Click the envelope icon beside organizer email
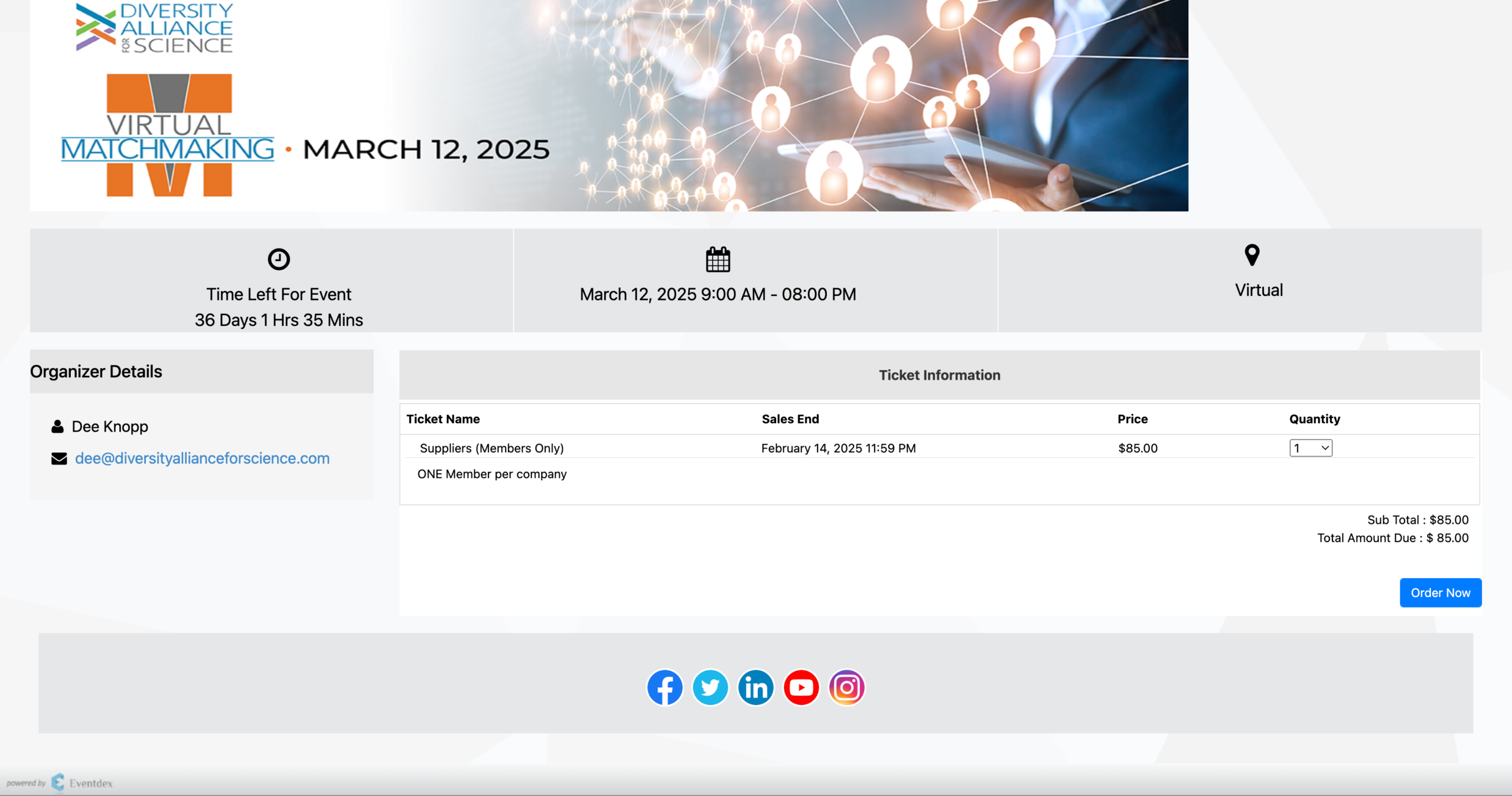The image size is (1512, 796). [59, 459]
